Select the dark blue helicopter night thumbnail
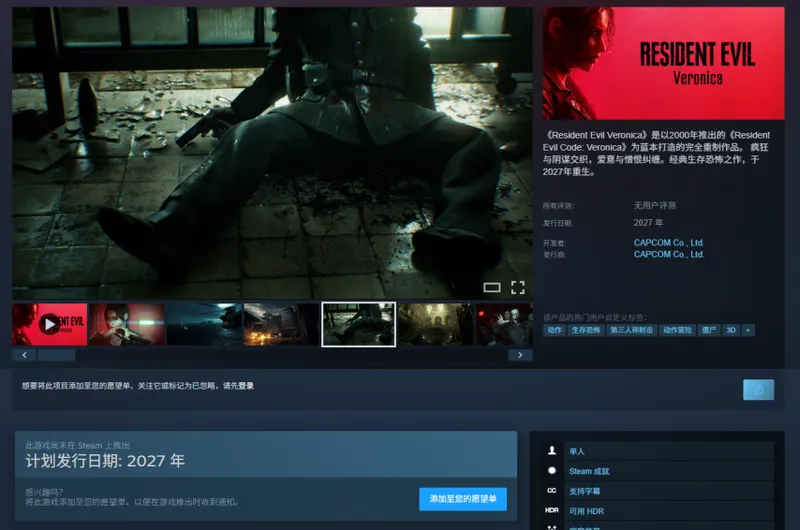 pos(204,324)
